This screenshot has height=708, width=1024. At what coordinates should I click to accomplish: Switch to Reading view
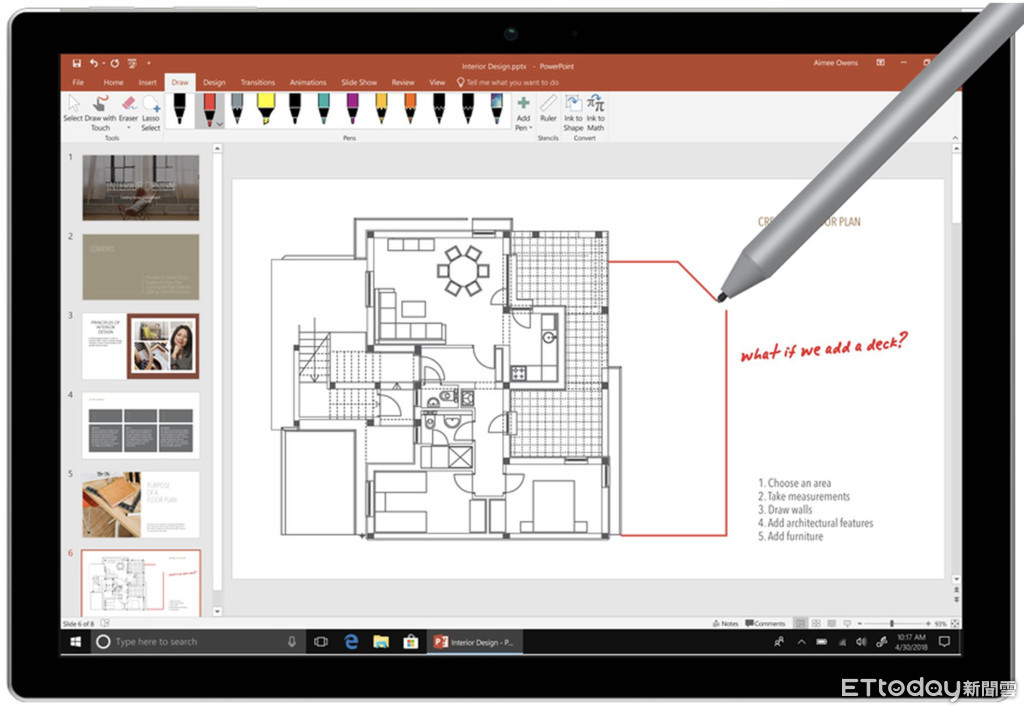(831, 623)
